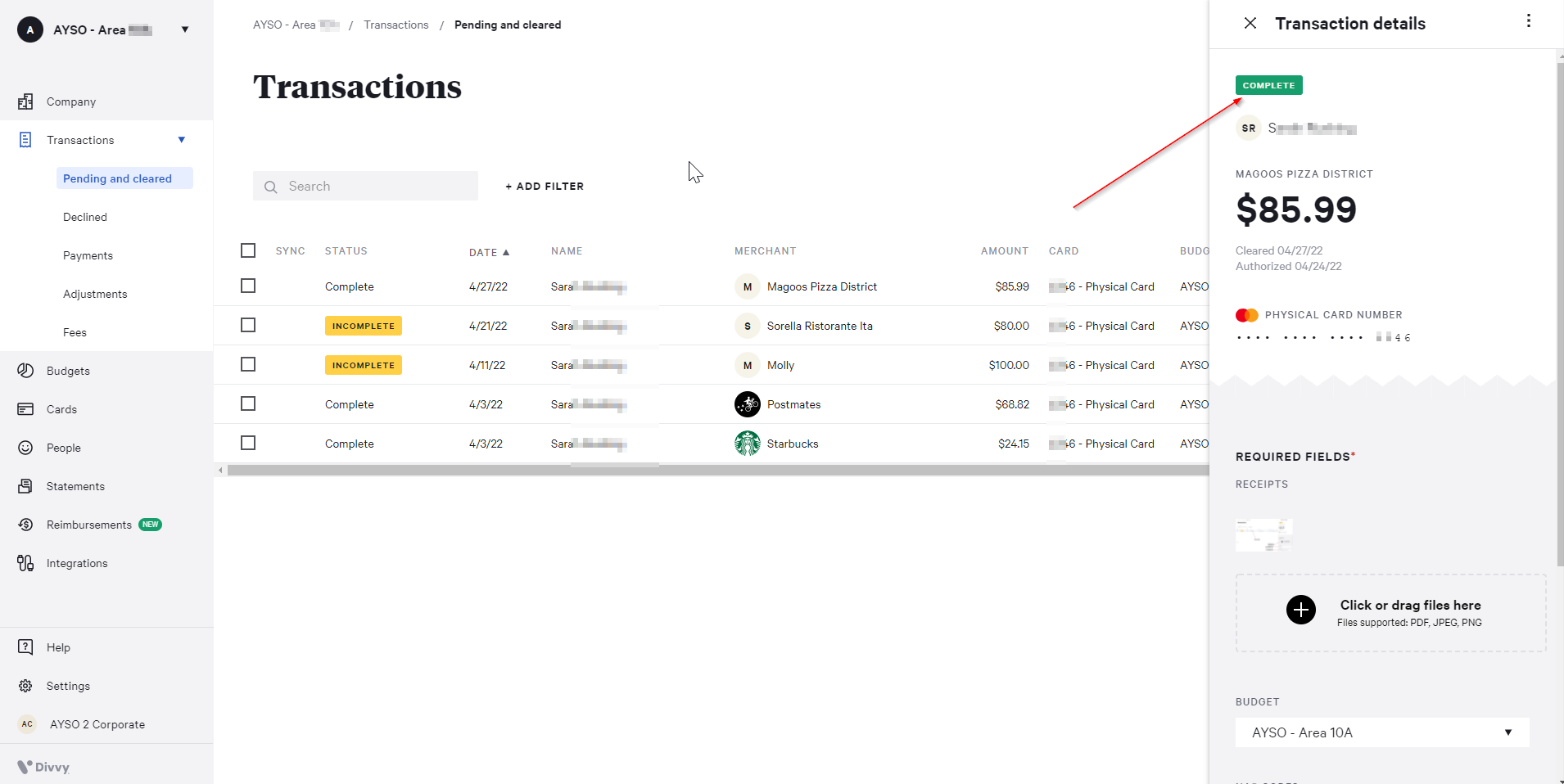Click the Add Filter button
1564x784 pixels.
tap(545, 187)
